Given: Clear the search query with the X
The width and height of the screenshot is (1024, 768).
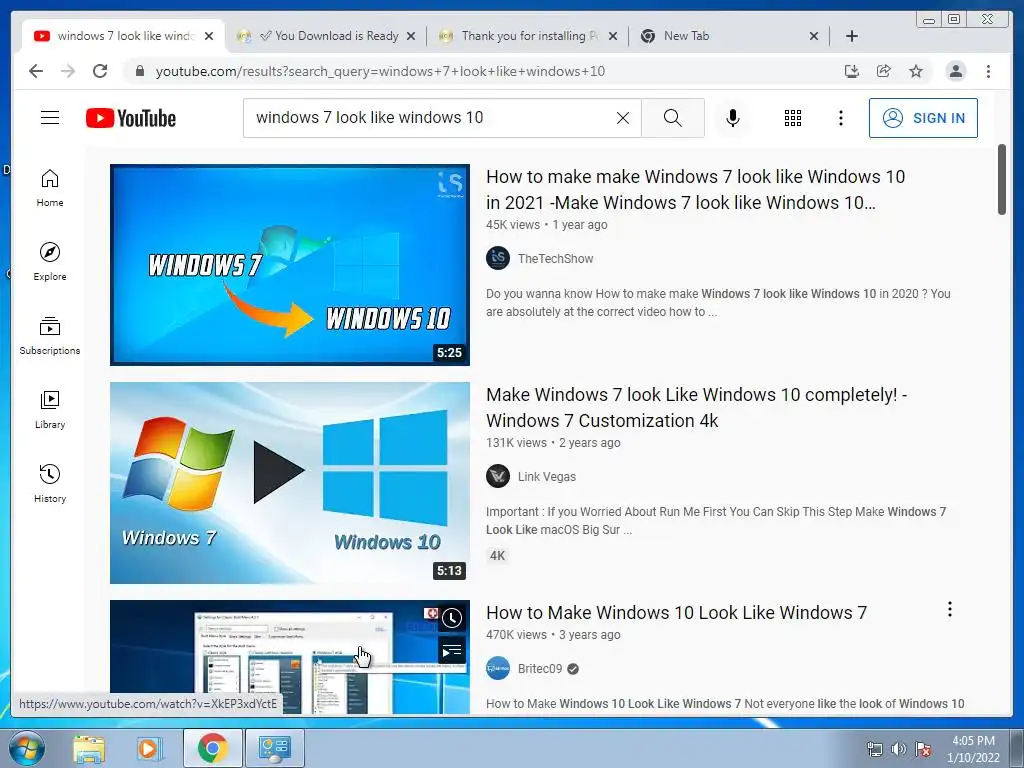Looking at the screenshot, I should point(623,118).
